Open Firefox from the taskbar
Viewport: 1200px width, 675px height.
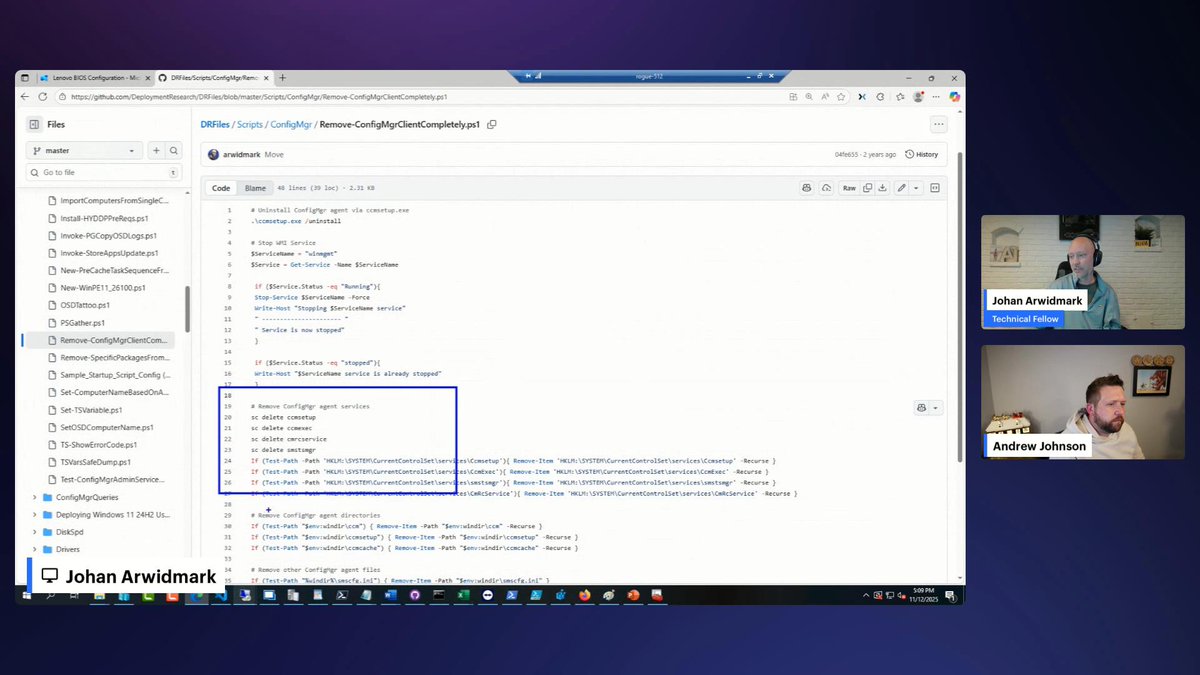click(x=585, y=594)
